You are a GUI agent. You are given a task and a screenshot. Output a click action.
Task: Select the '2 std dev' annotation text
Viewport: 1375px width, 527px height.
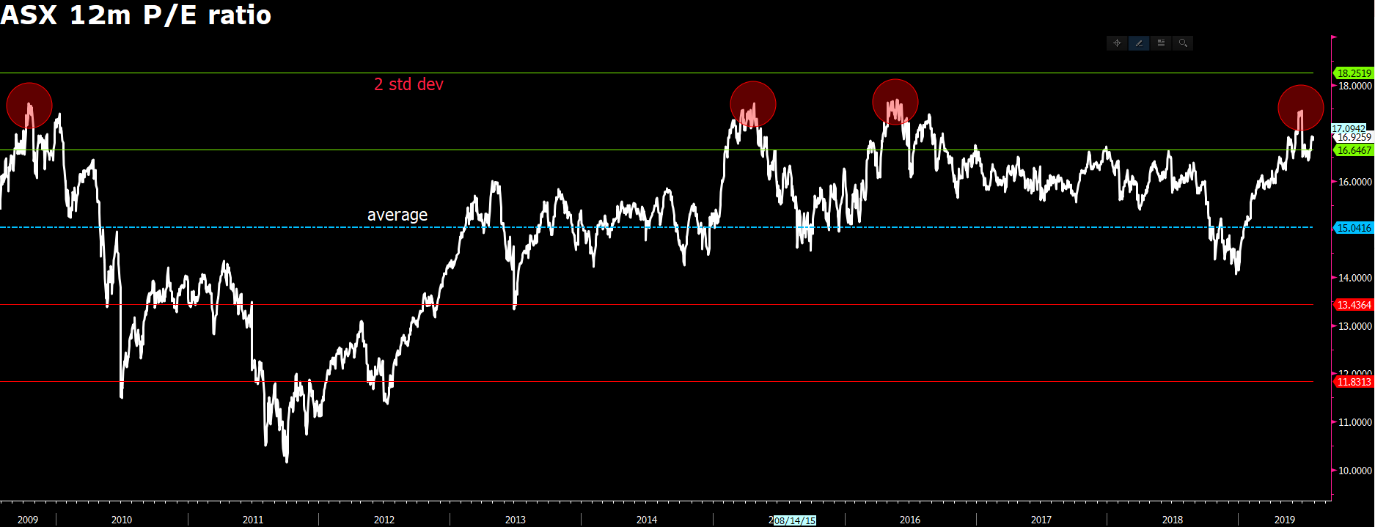pos(408,85)
